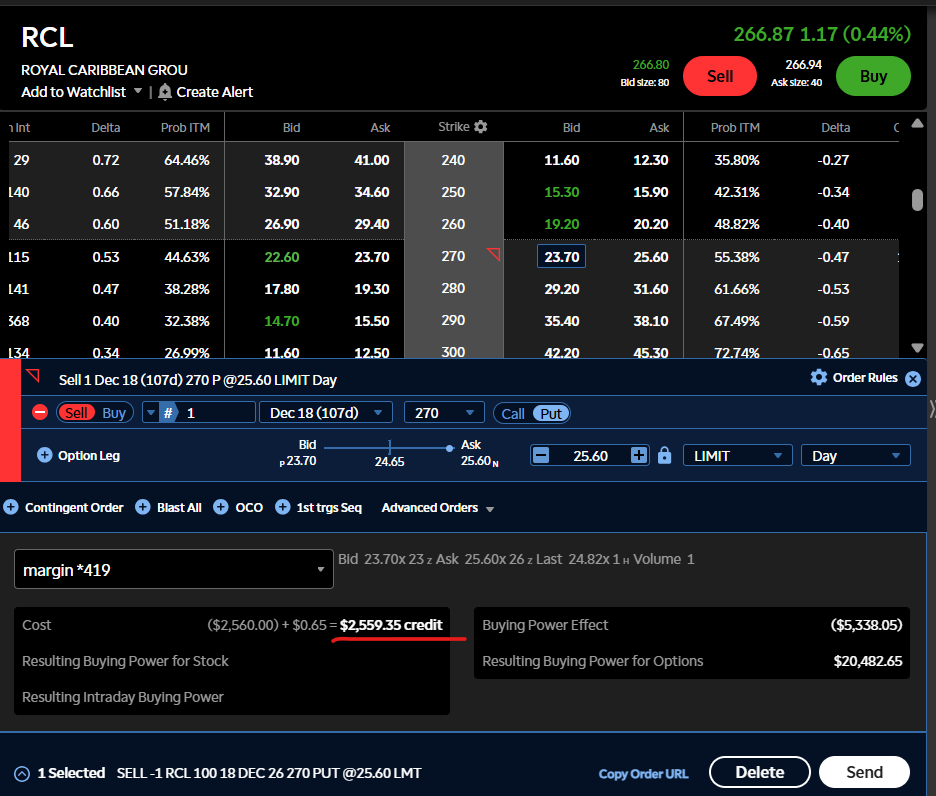Open the 270 strike dropdown

444,413
